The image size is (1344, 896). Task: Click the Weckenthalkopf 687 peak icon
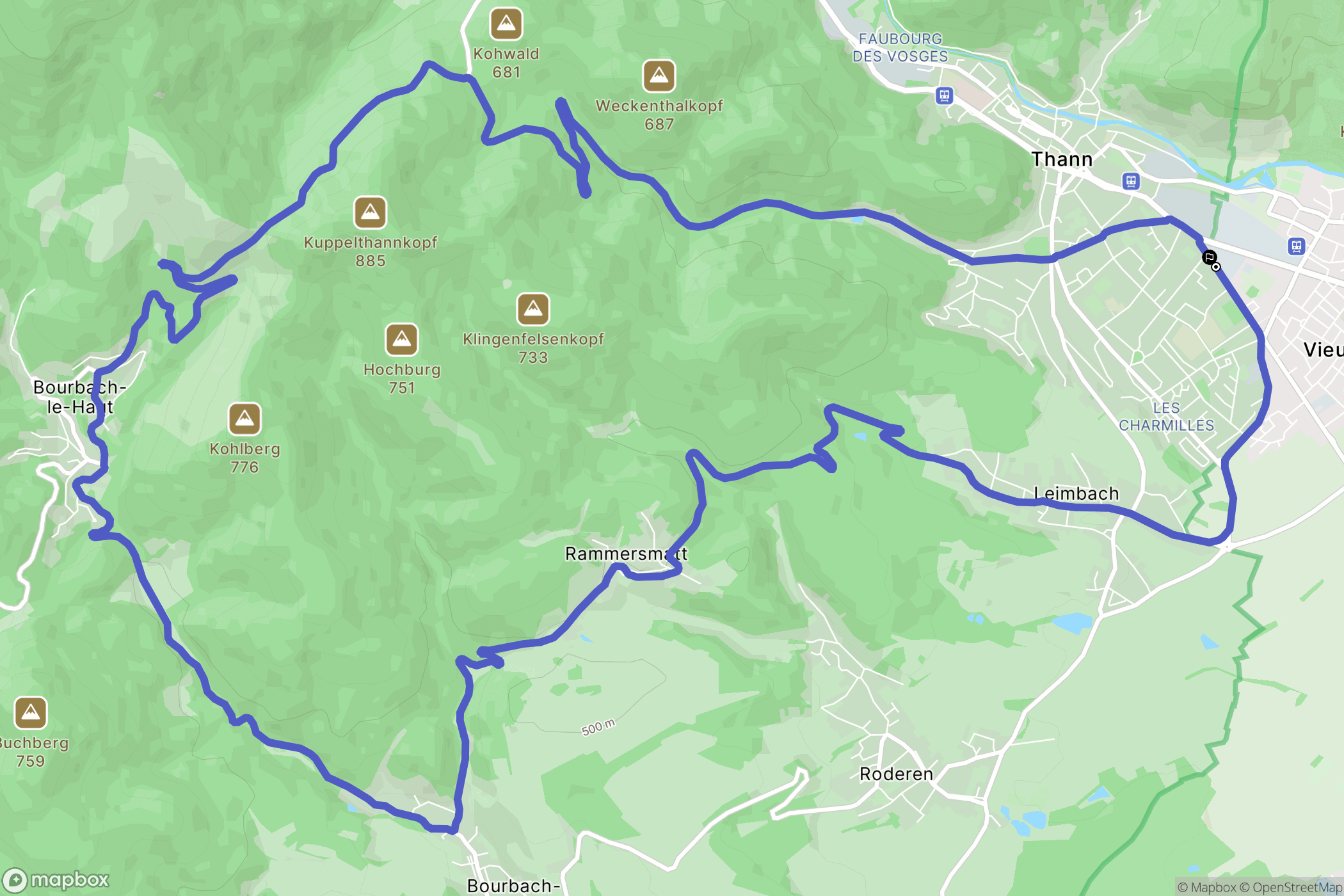(x=659, y=76)
